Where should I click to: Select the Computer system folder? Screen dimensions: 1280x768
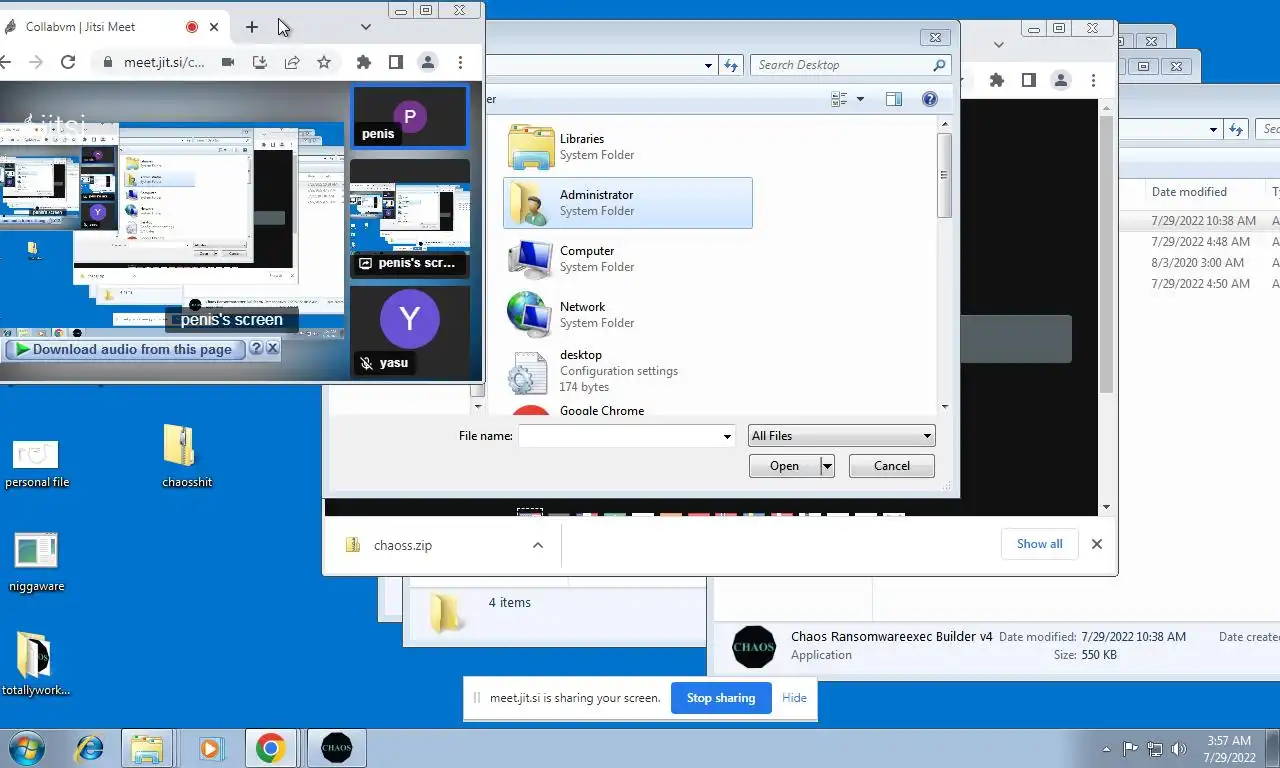[628, 259]
